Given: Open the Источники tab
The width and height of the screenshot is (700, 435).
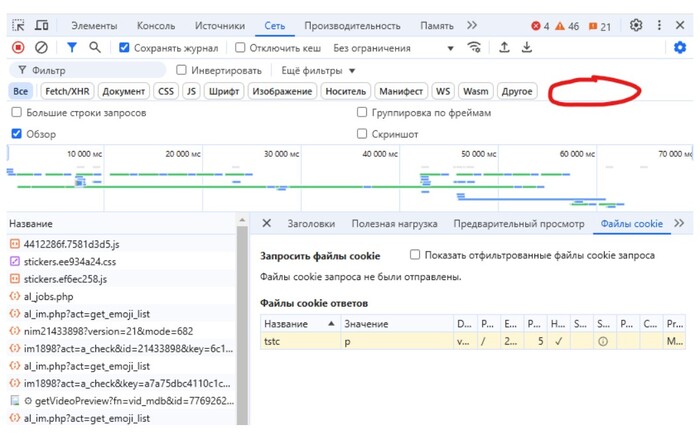Looking at the screenshot, I should [x=220, y=26].
